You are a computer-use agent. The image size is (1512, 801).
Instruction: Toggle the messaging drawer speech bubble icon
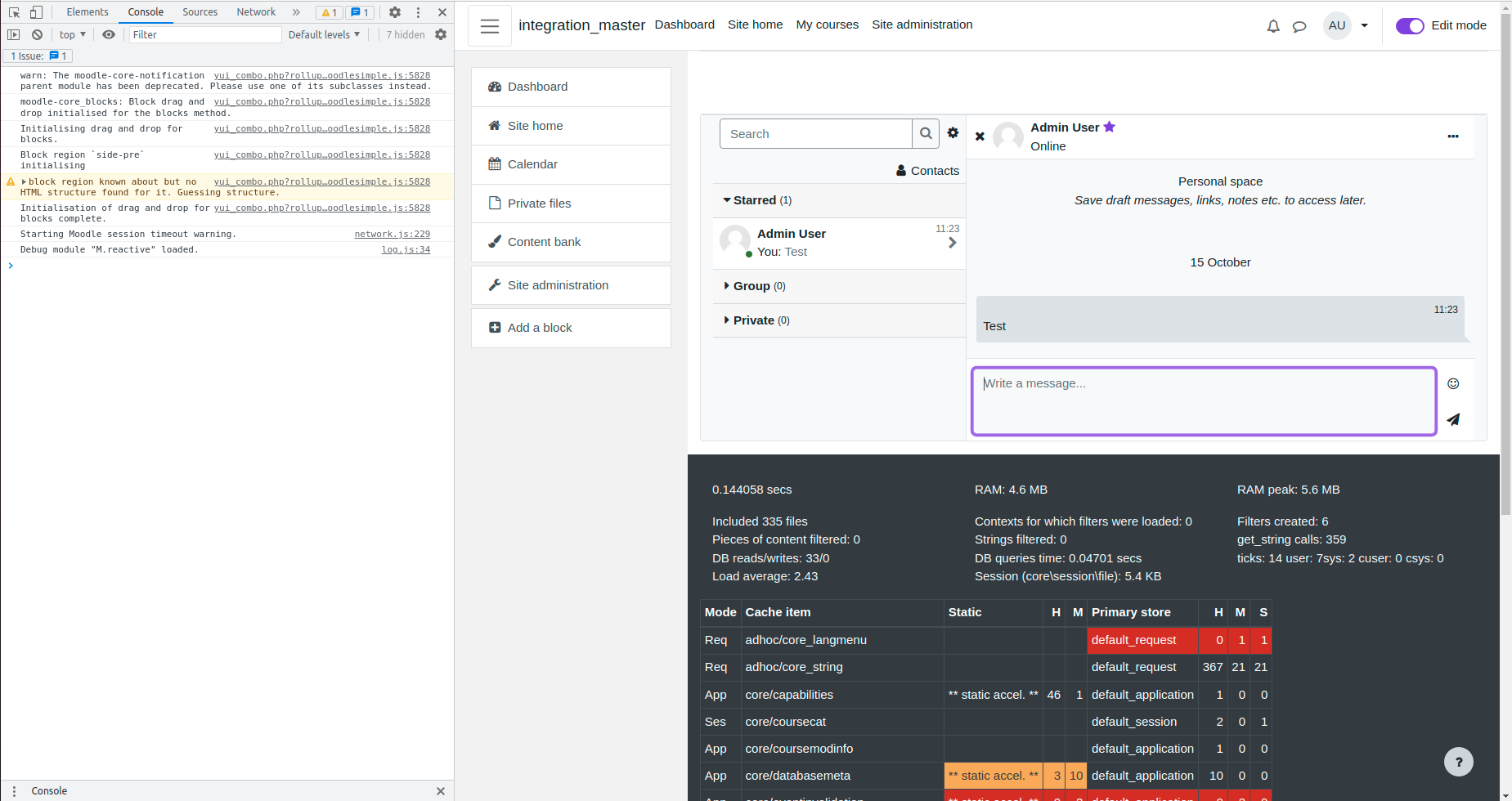click(x=1299, y=26)
